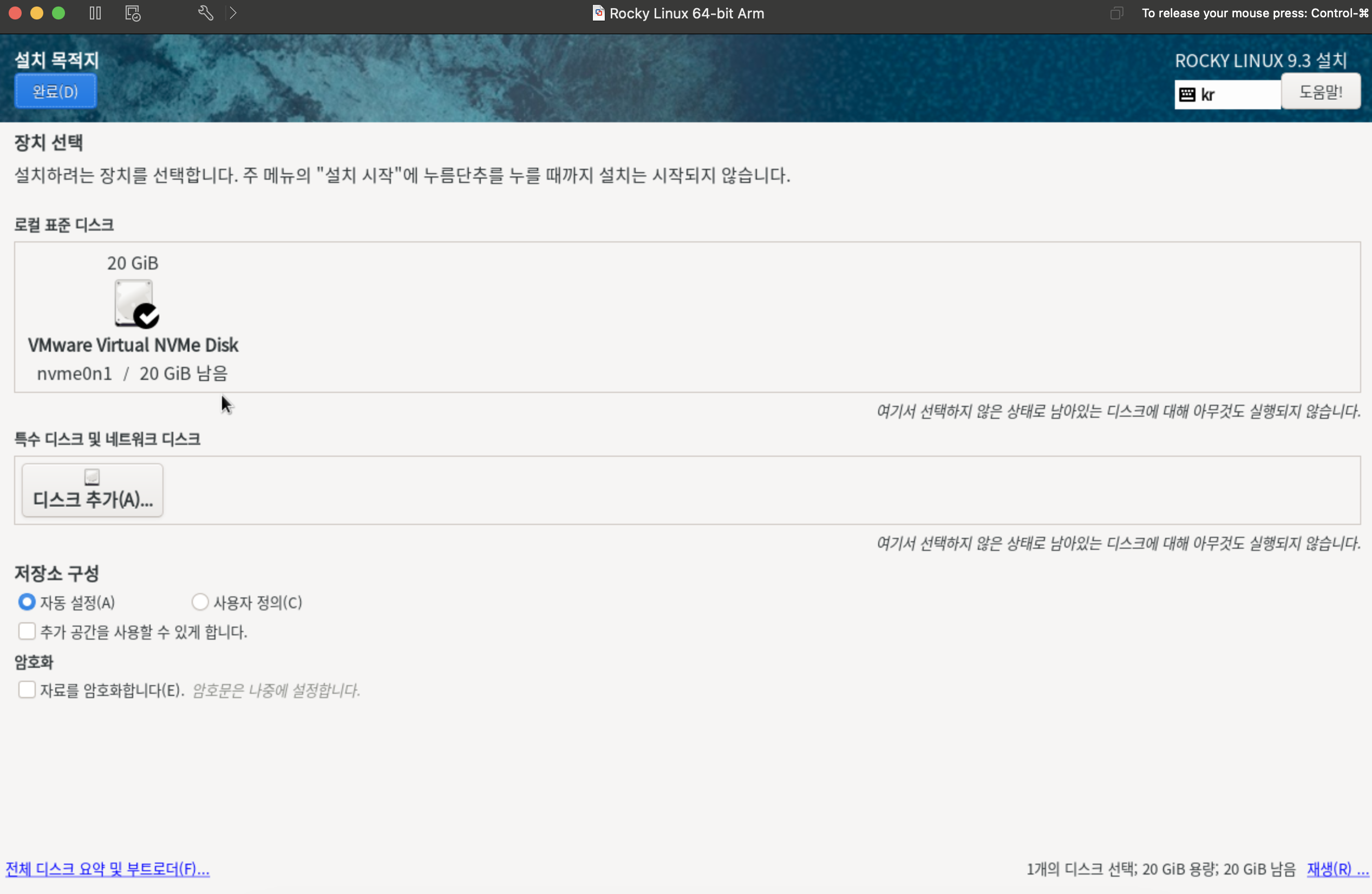Click the forward arrow icon in title bar
Image resolution: width=1372 pixels, height=894 pixels.
point(233,13)
